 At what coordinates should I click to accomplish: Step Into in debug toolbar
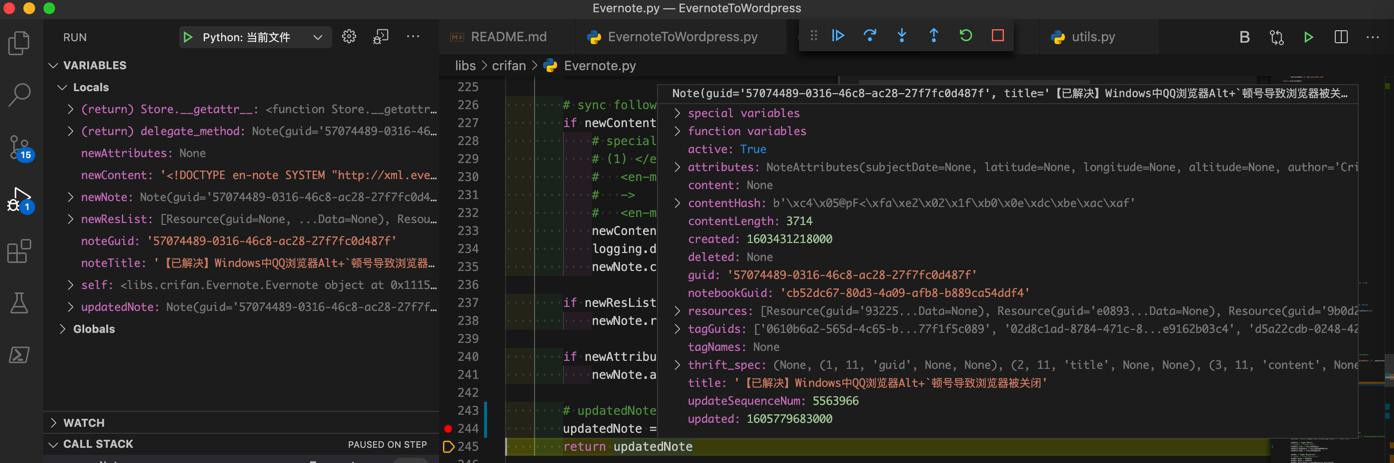tap(902, 36)
